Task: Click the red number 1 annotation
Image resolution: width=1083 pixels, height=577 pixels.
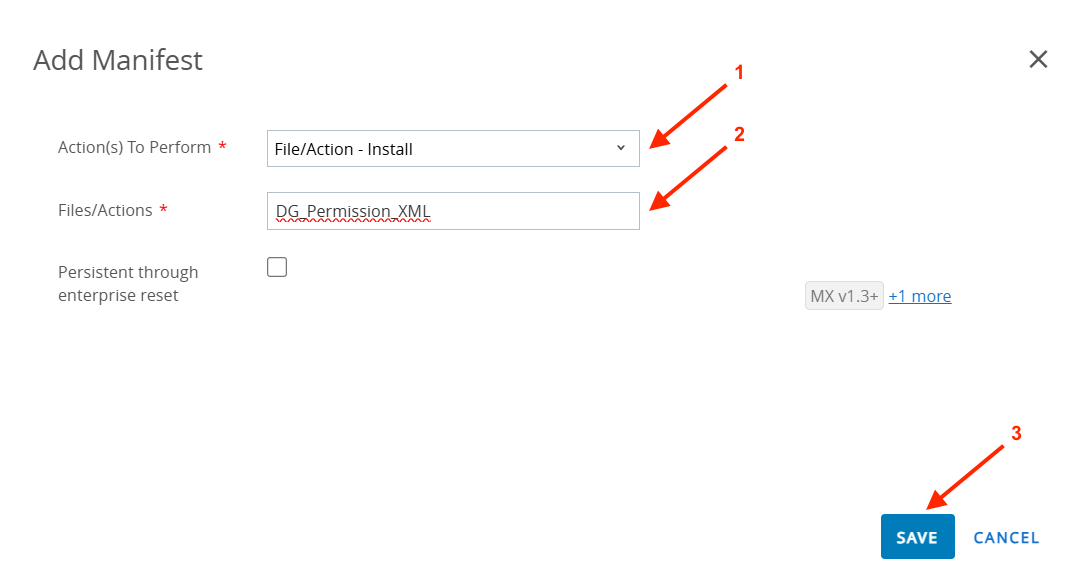Action: click(740, 72)
